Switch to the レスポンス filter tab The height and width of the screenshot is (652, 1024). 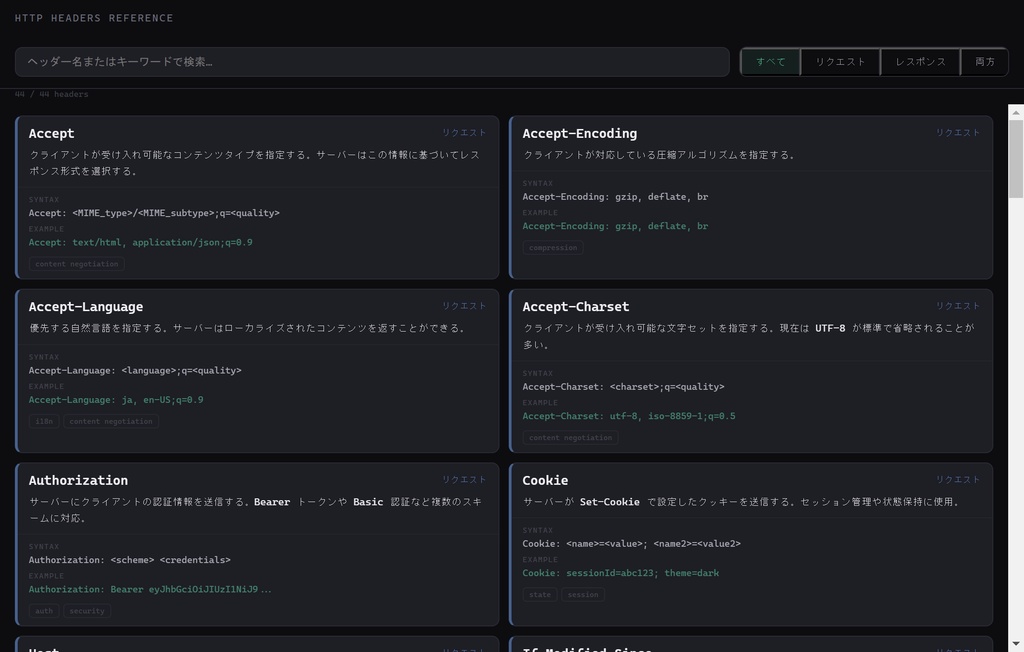coord(920,62)
